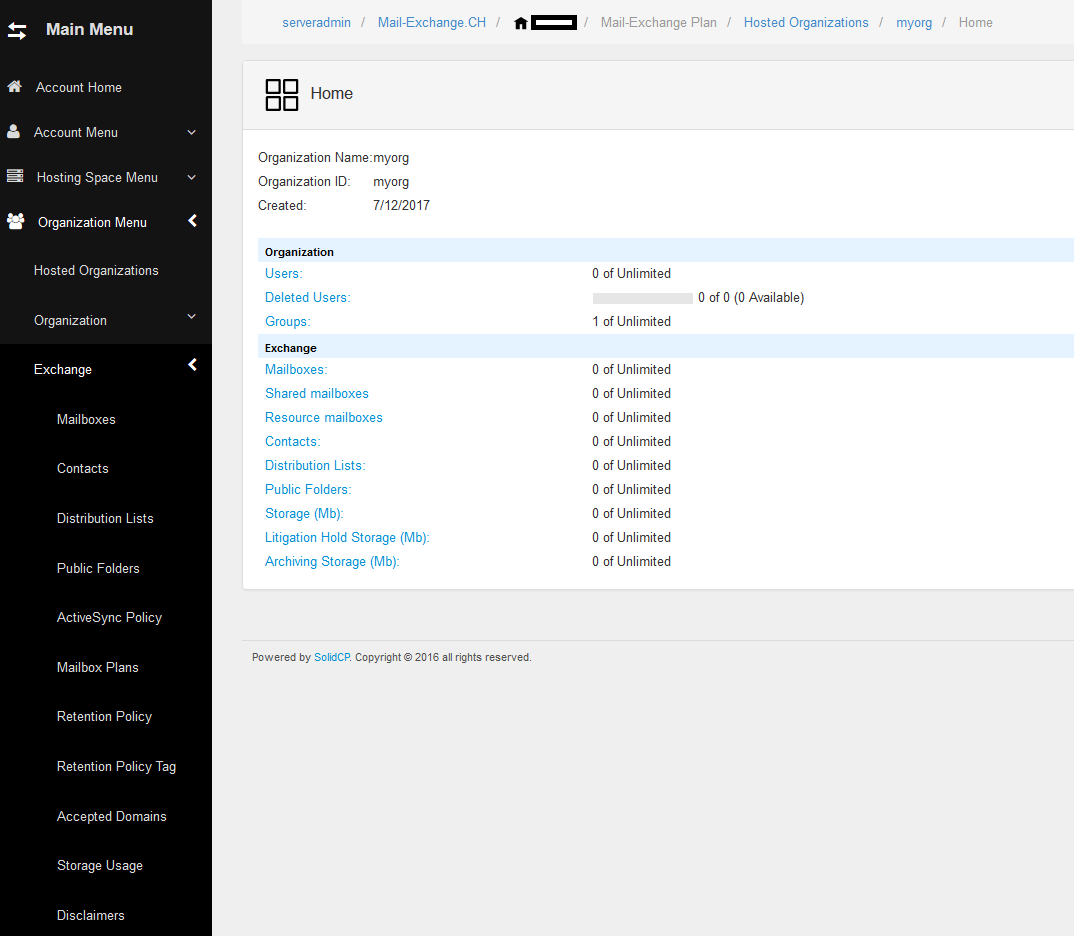Click the Account Menu user icon

tap(13, 131)
